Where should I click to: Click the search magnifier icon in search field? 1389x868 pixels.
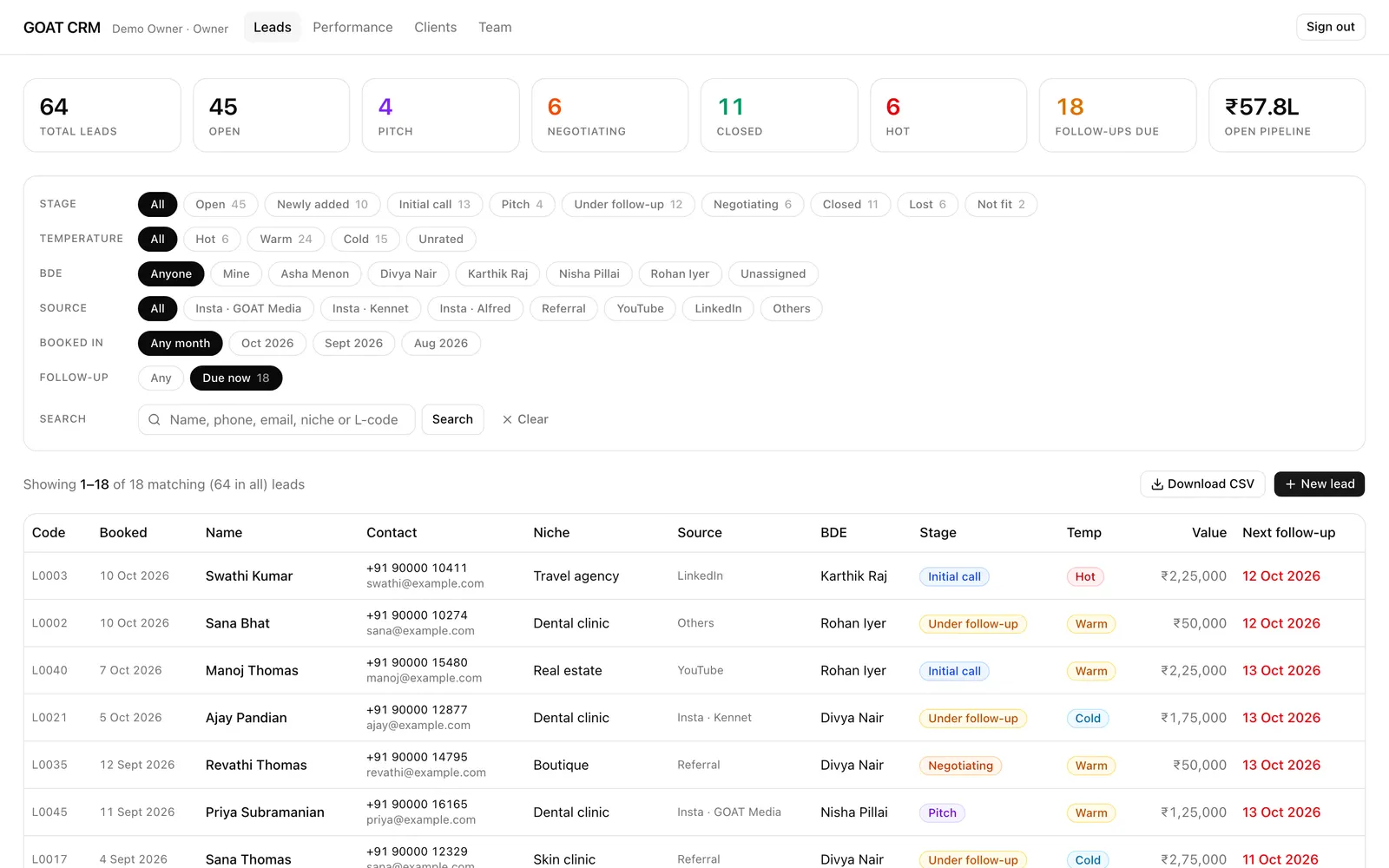click(x=154, y=419)
